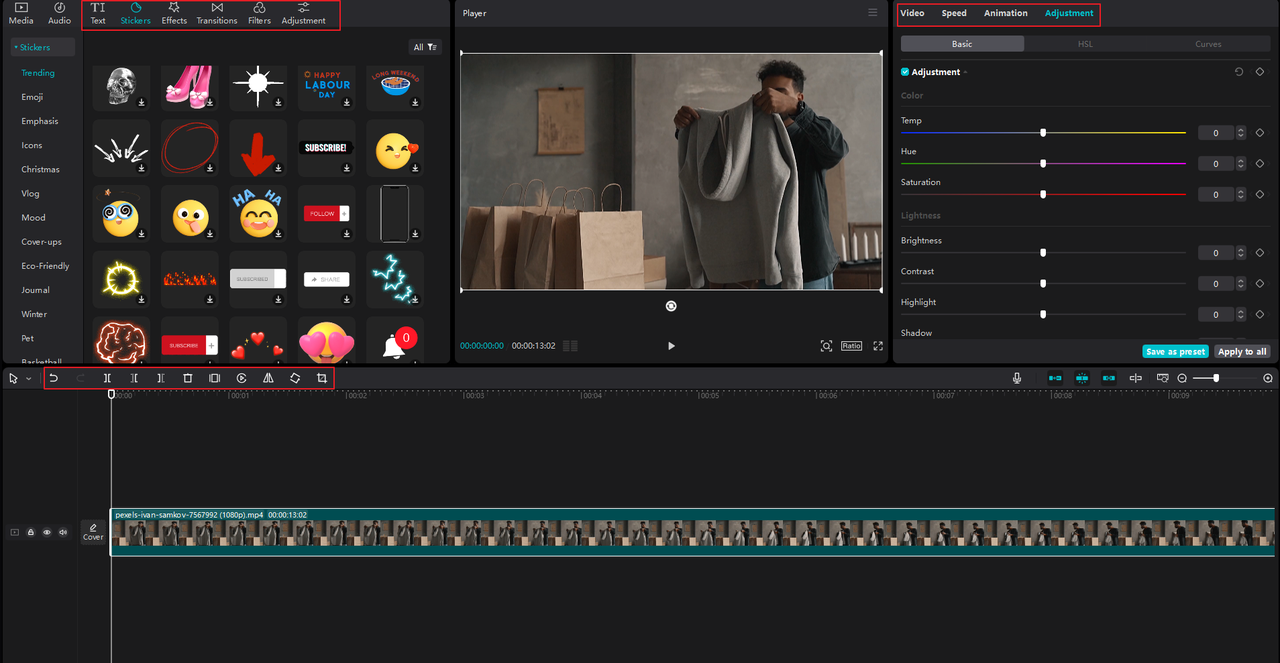The image size is (1280, 663).
Task: Open the Adjustment panel in top toolbar
Action: [303, 13]
